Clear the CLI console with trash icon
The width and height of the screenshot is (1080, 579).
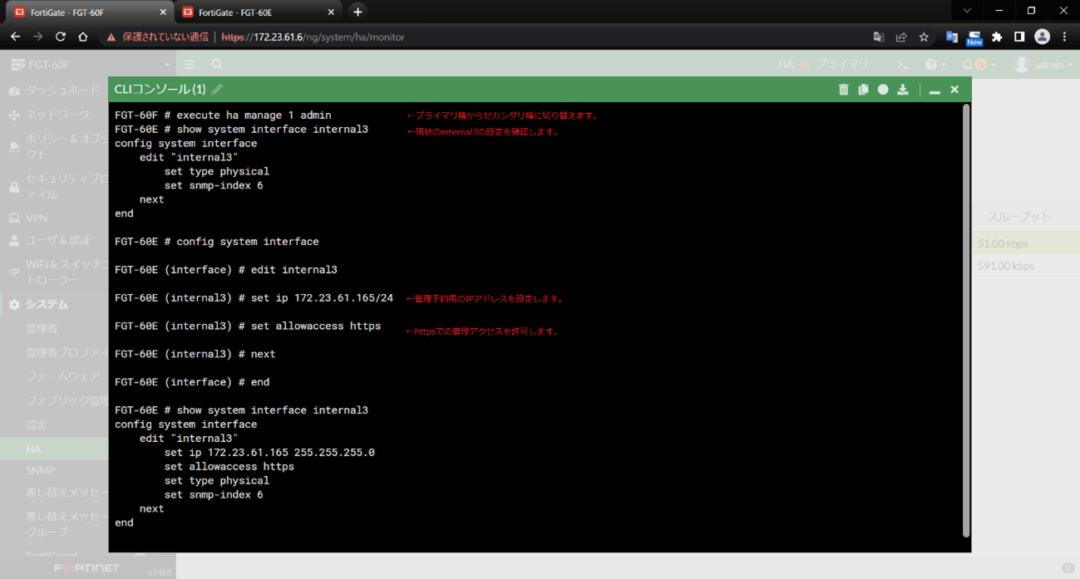point(843,90)
